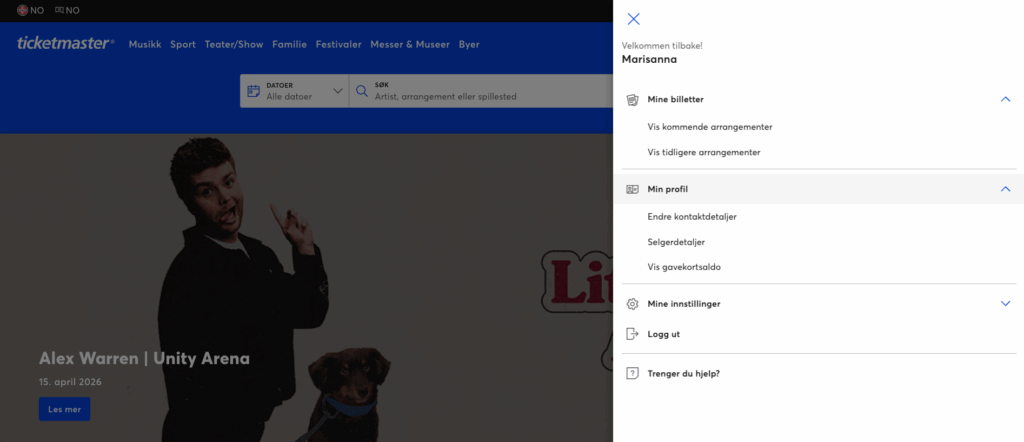Viewport: 1024px width, 442px height.
Task: Click the profile card icon beside Min profil
Action: (x=632, y=189)
